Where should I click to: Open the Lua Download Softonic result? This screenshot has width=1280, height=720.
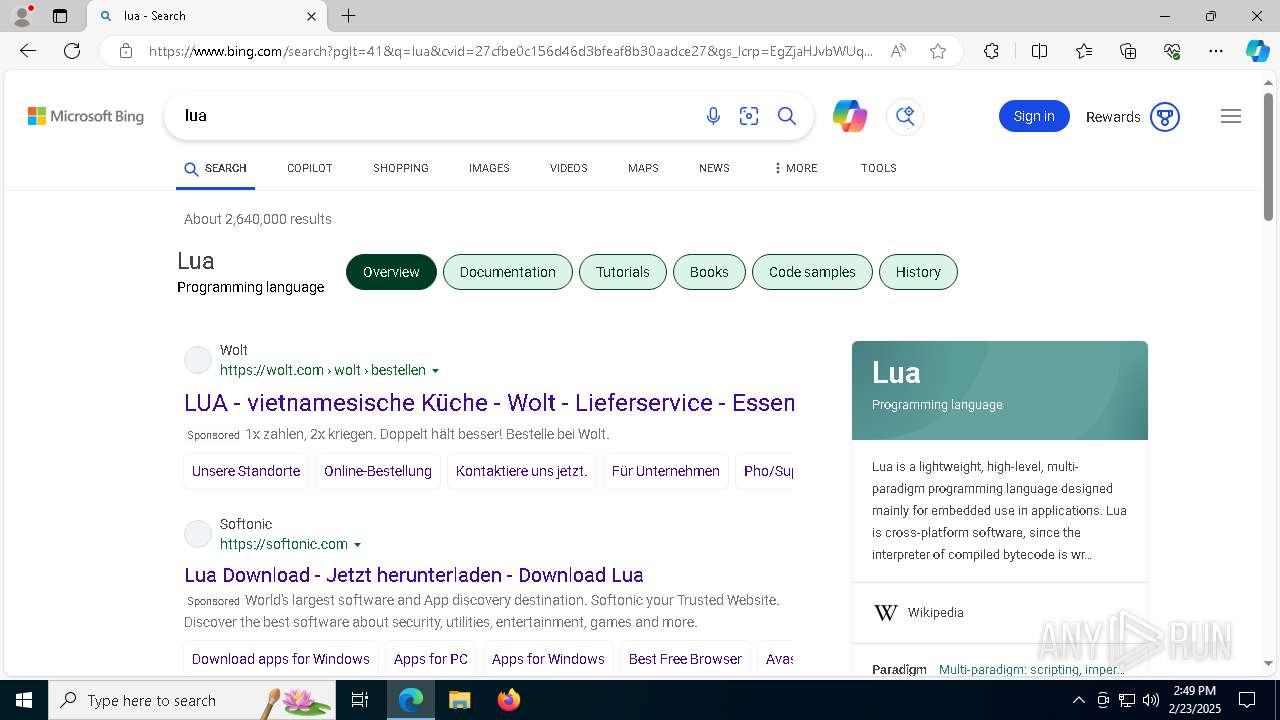414,575
